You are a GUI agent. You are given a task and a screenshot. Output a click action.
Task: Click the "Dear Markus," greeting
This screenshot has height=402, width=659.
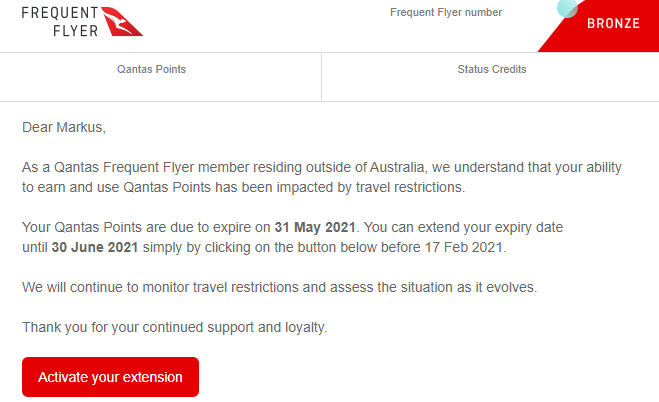63,127
